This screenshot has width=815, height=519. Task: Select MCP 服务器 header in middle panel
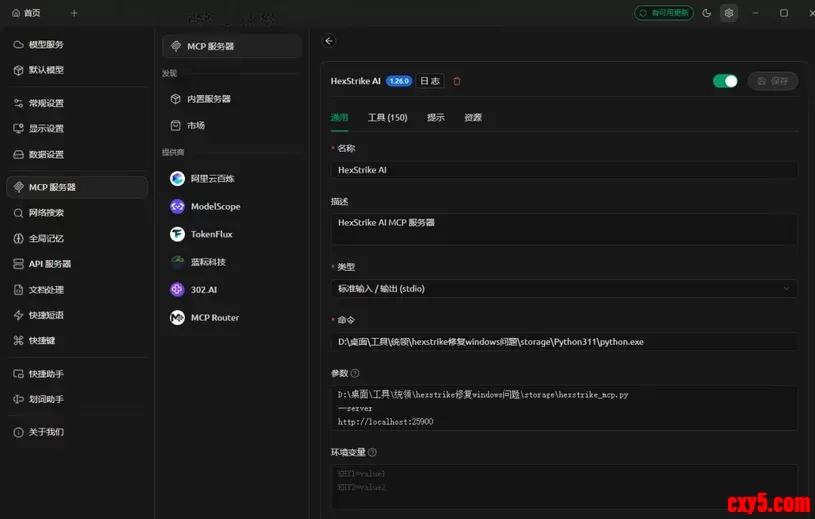click(x=232, y=46)
